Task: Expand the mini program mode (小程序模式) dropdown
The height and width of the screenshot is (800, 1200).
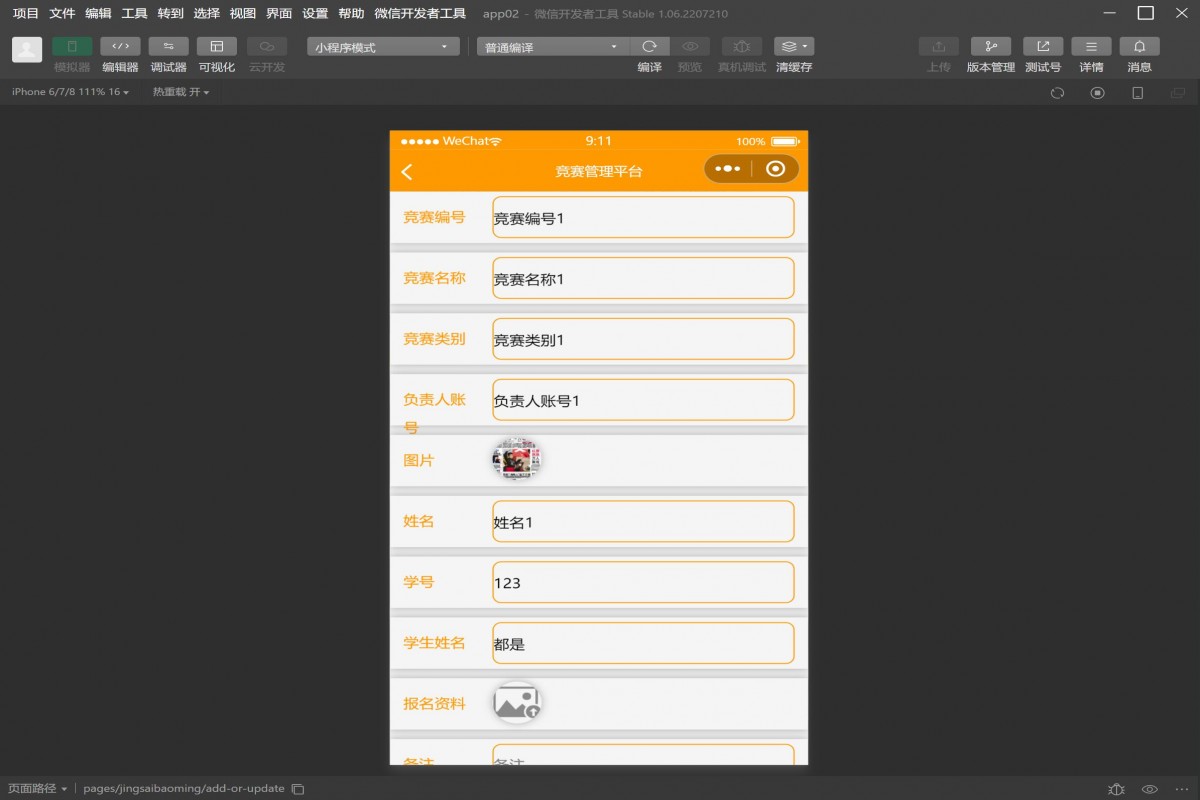Action: [382, 47]
